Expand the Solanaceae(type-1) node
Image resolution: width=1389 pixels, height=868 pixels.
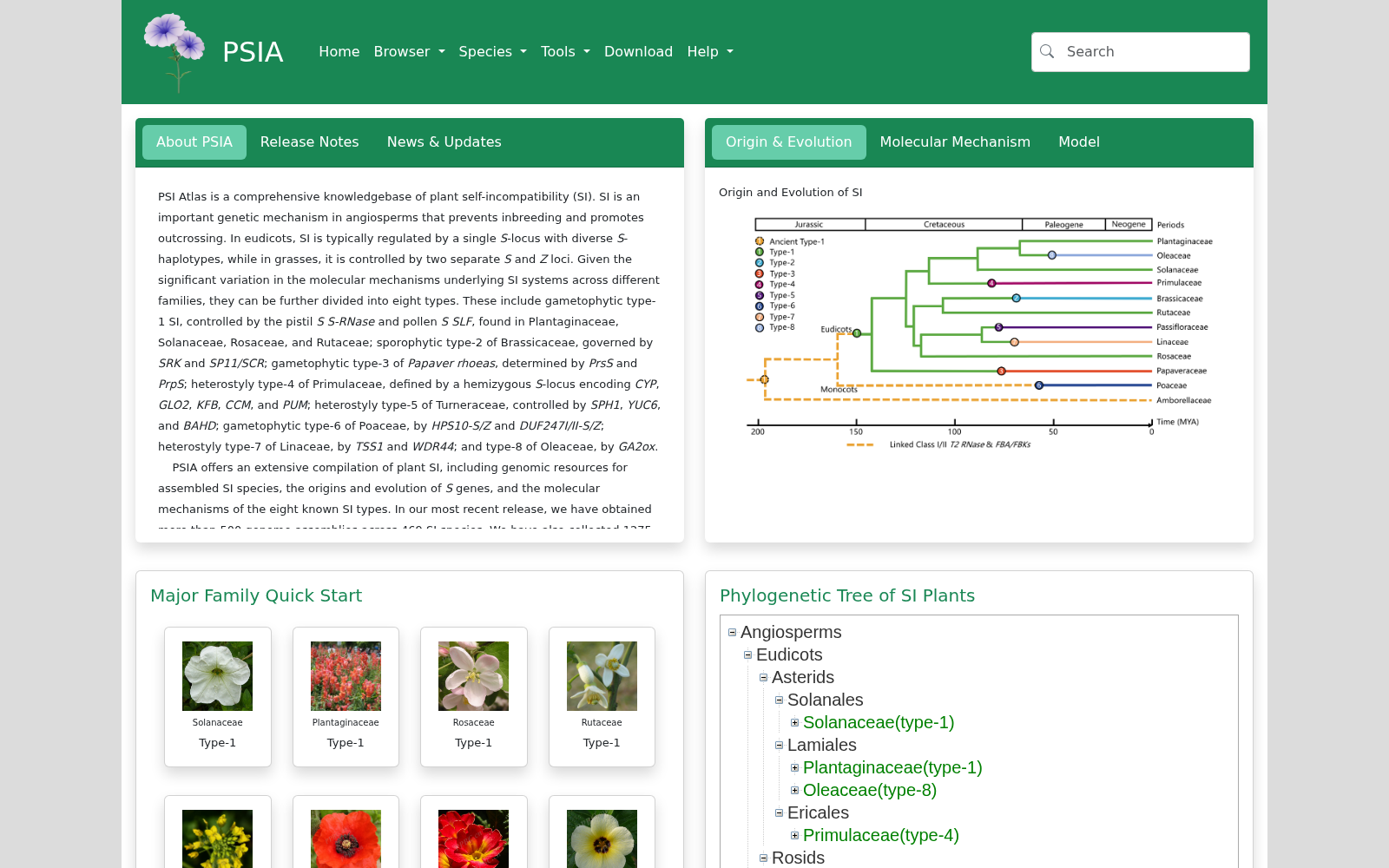(x=794, y=723)
